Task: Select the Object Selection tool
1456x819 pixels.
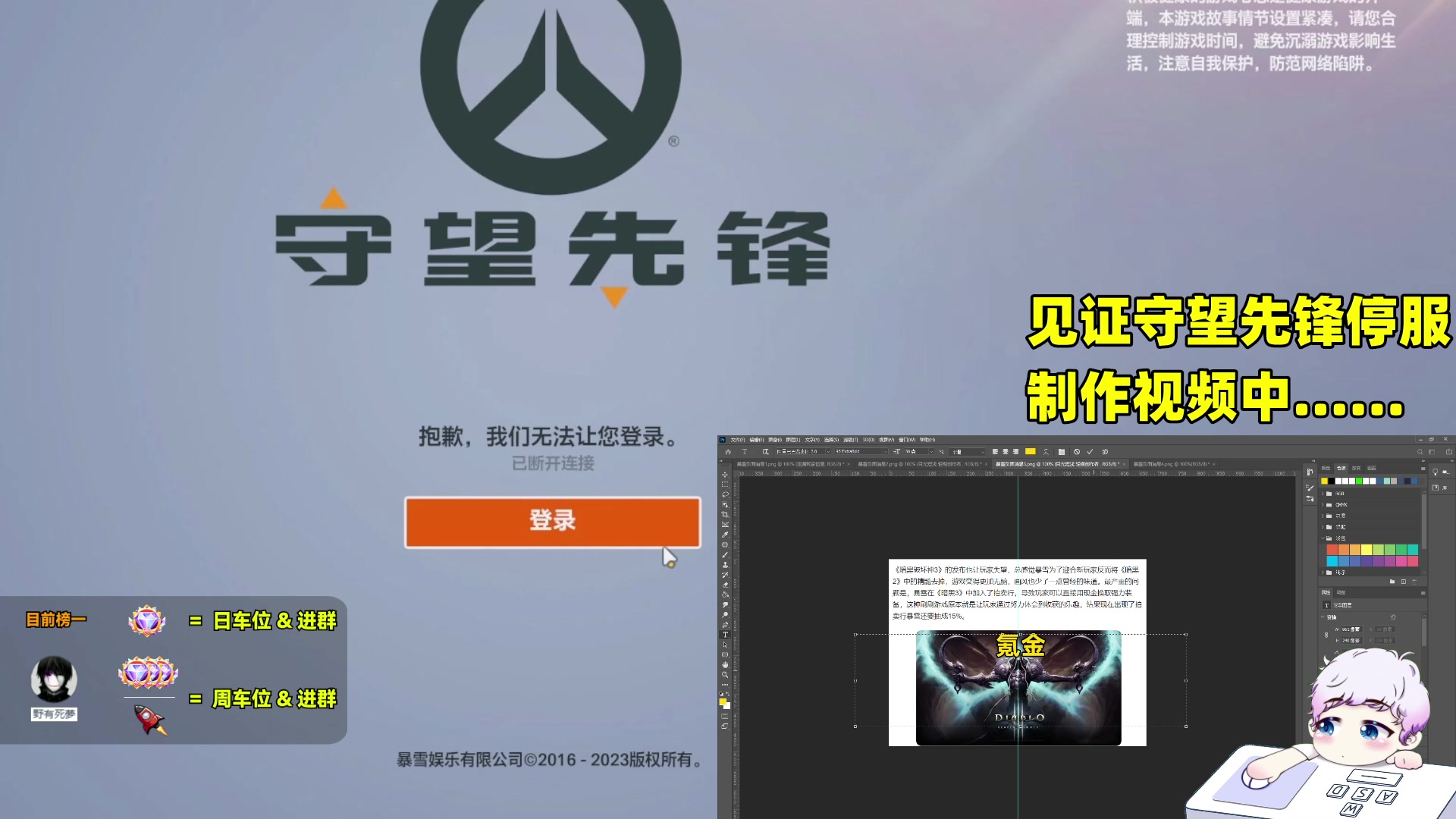Action: [725, 504]
